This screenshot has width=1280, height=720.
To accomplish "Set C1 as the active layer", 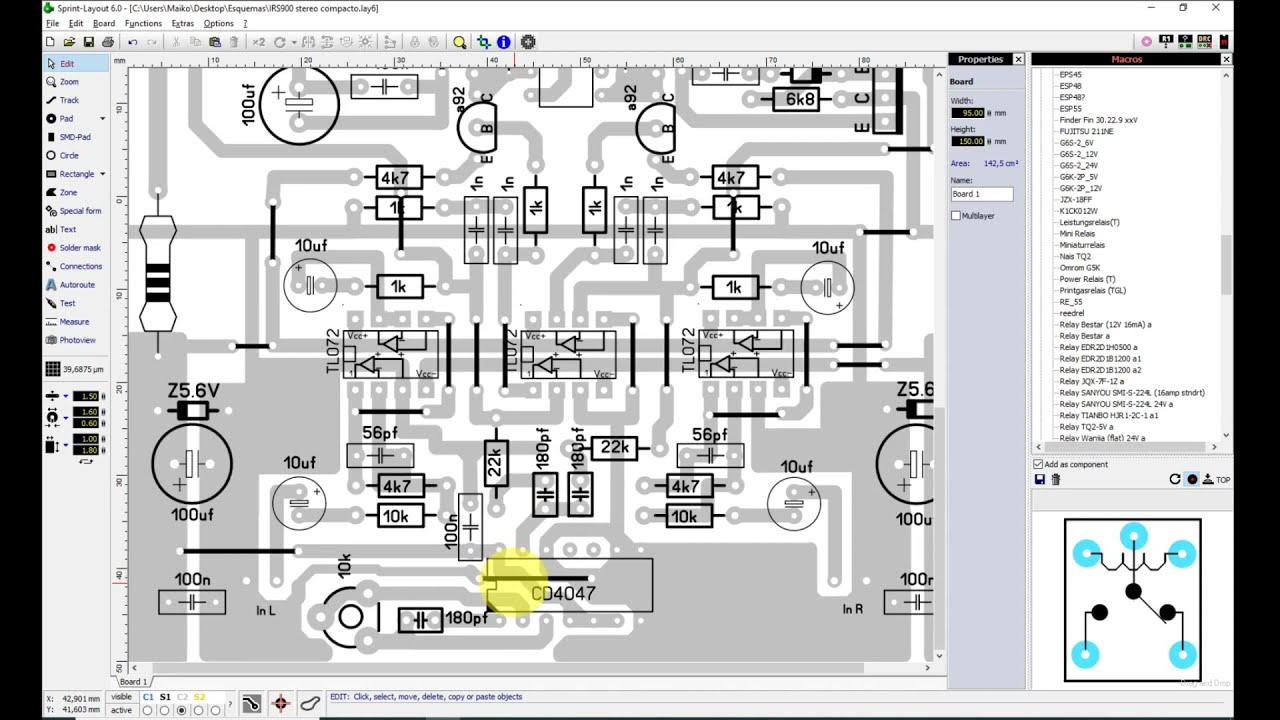I will point(148,710).
